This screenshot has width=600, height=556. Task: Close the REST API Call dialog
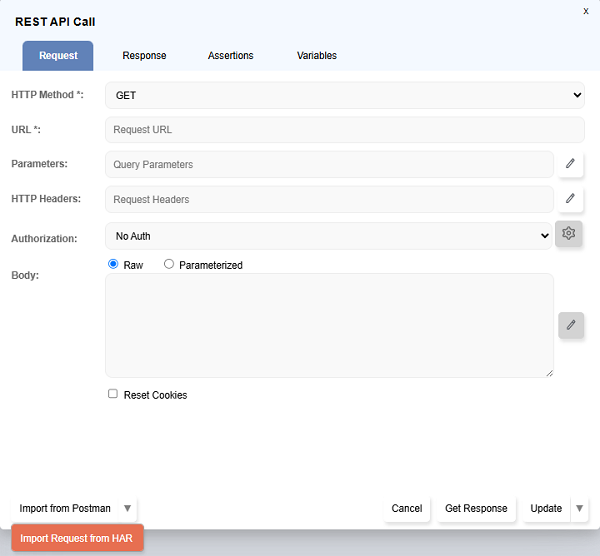(586, 10)
